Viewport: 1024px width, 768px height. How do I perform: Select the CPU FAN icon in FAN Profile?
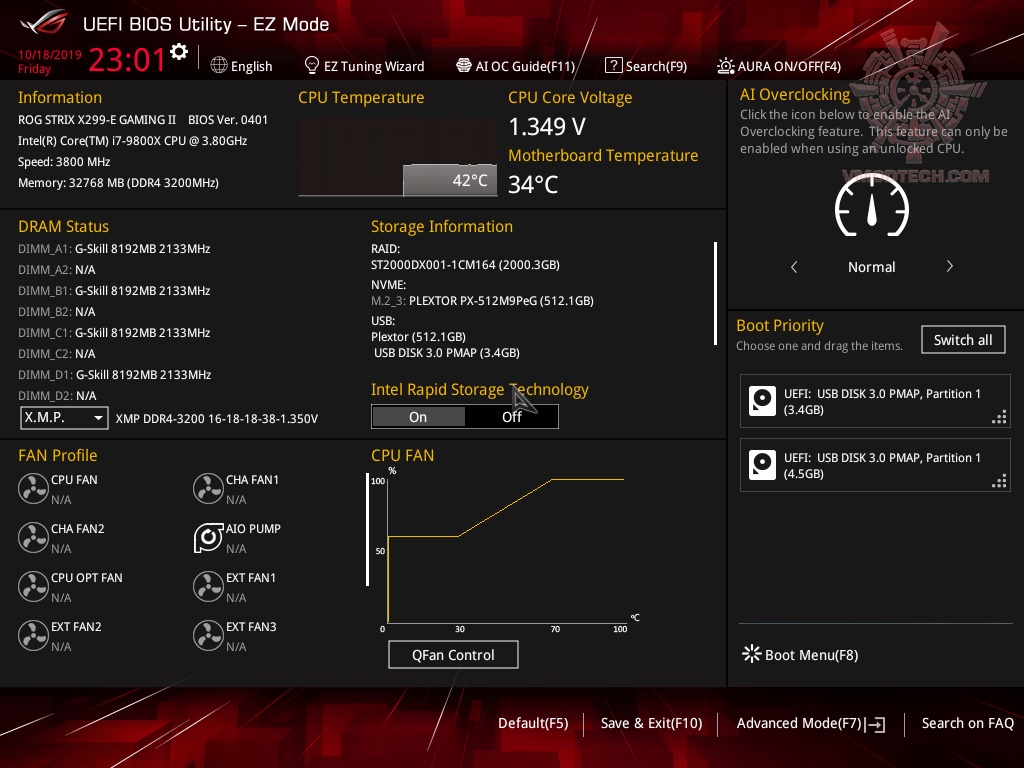(x=33, y=488)
